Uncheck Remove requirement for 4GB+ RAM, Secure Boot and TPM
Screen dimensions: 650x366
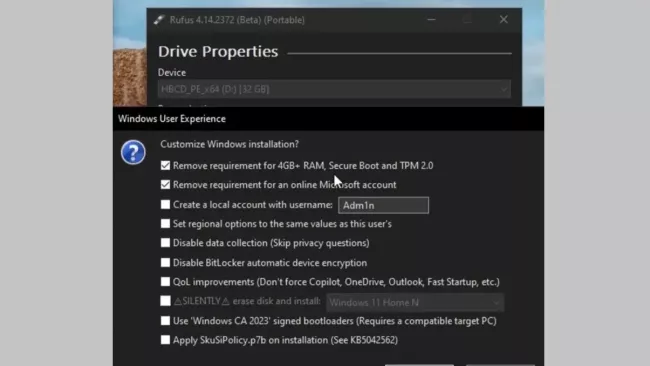[165, 165]
